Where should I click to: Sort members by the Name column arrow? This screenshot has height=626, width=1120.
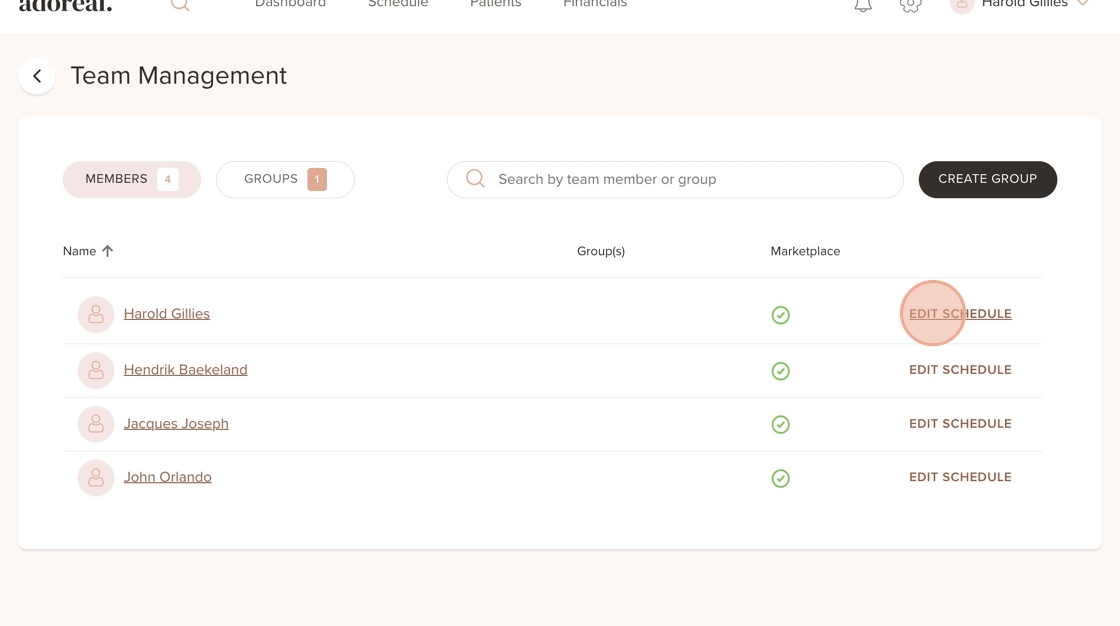108,251
